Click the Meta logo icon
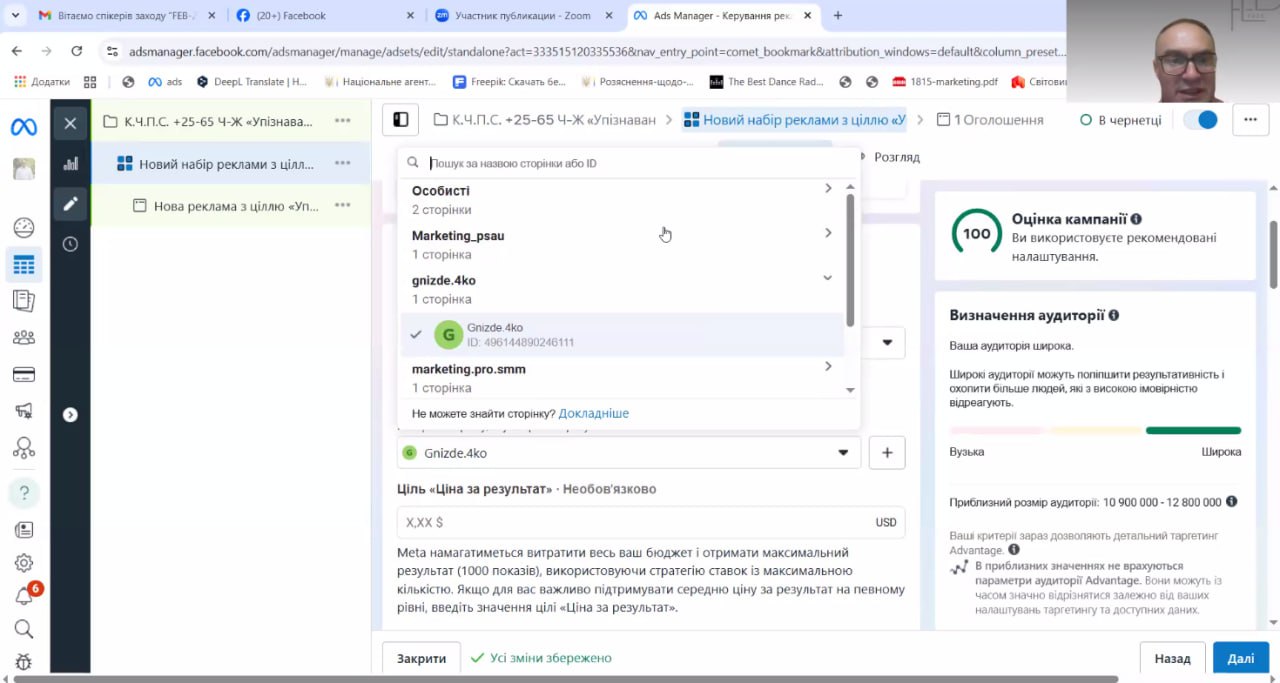1280x683 pixels. (x=24, y=127)
